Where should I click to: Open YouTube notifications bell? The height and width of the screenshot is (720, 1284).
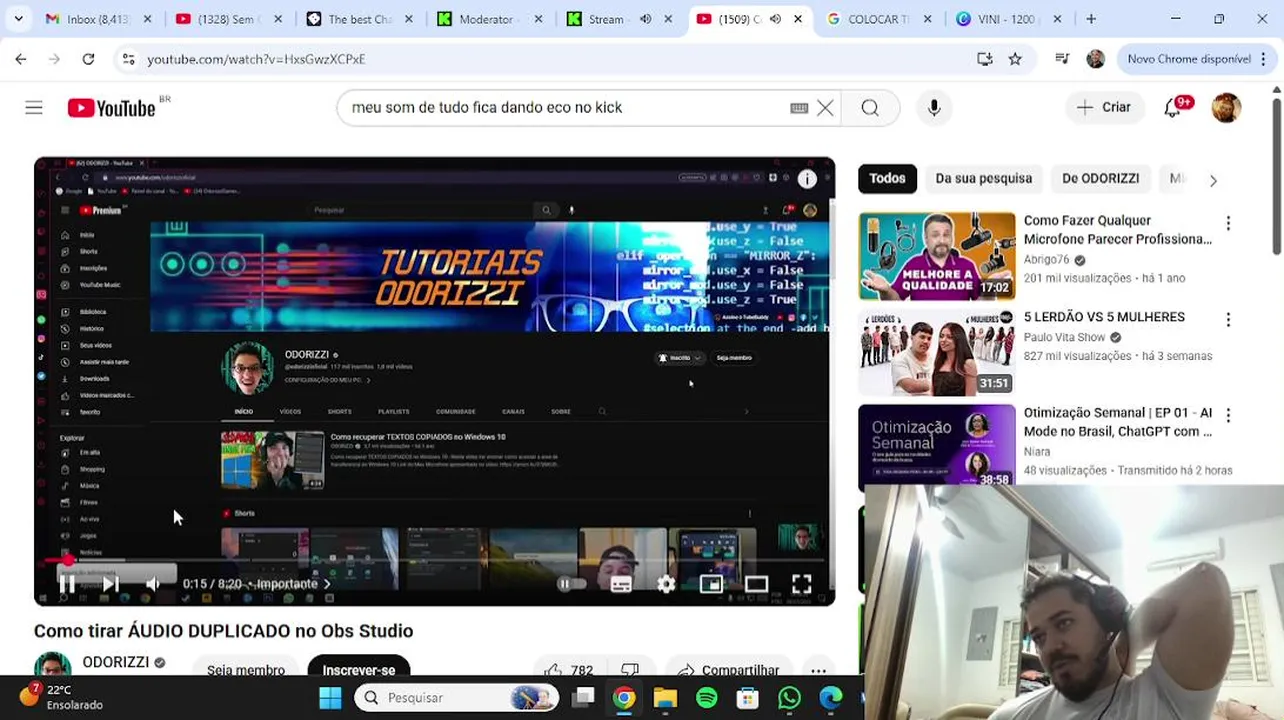(x=1173, y=108)
